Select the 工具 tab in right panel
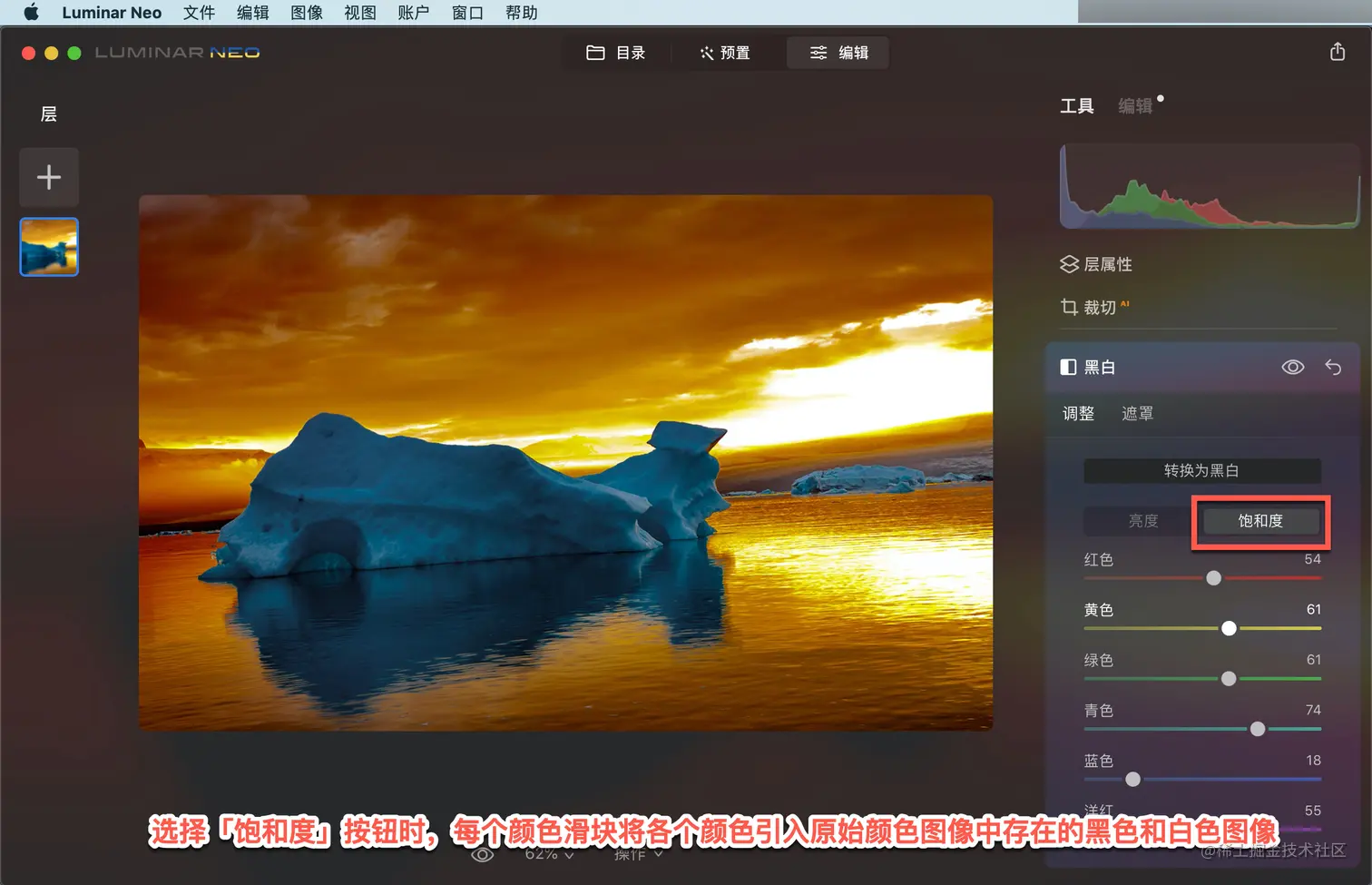The image size is (1372, 885). [x=1077, y=106]
